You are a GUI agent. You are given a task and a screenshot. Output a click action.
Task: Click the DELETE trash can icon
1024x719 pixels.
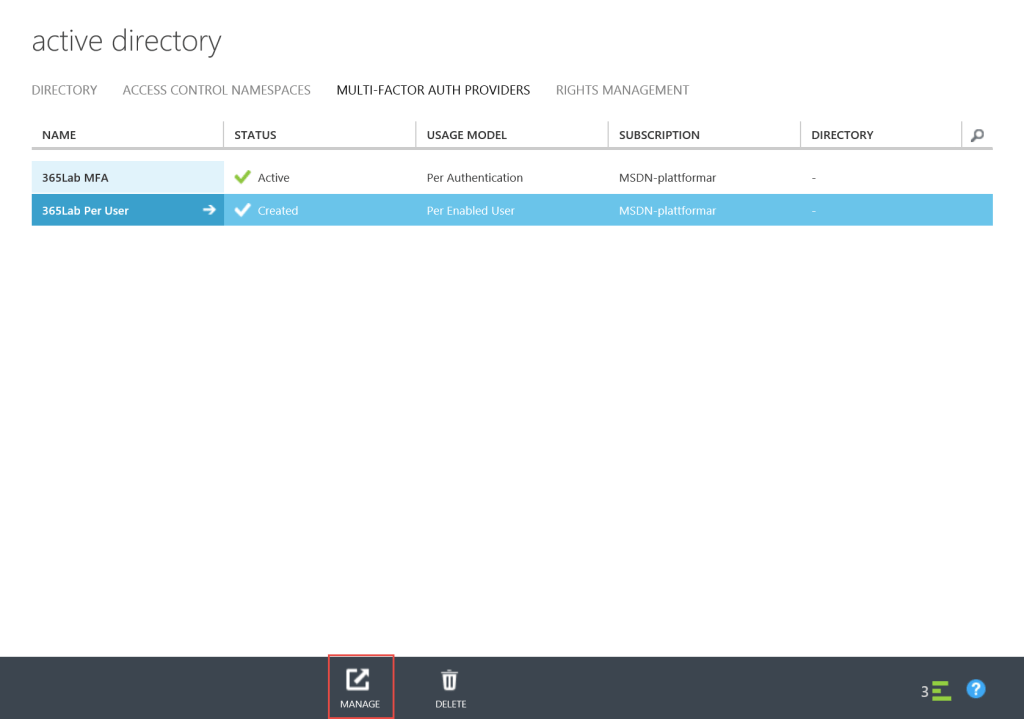pos(450,678)
